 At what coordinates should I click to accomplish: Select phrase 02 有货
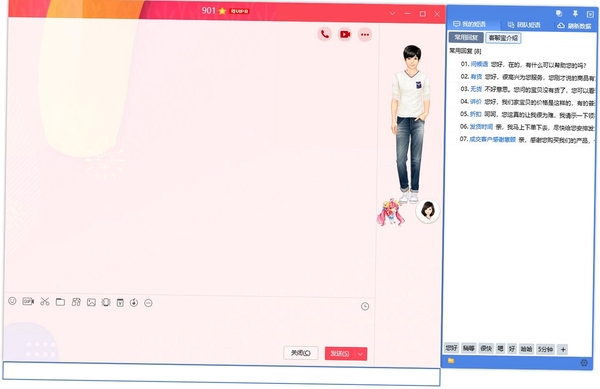[527, 77]
